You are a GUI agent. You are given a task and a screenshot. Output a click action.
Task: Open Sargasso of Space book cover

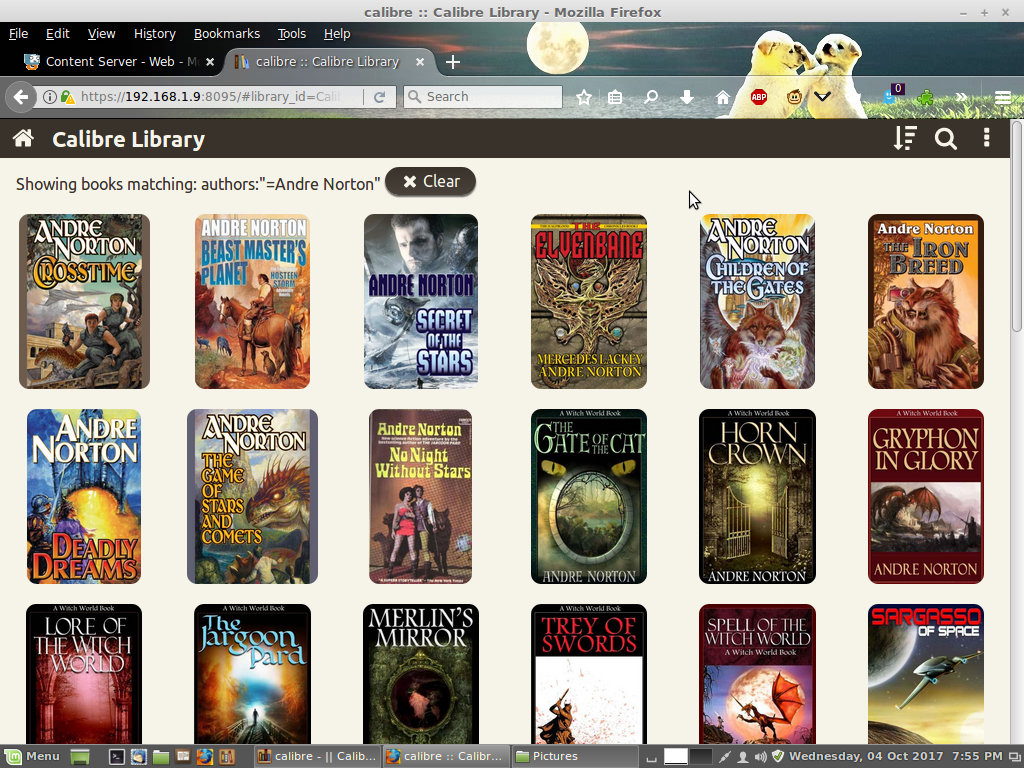(x=925, y=674)
